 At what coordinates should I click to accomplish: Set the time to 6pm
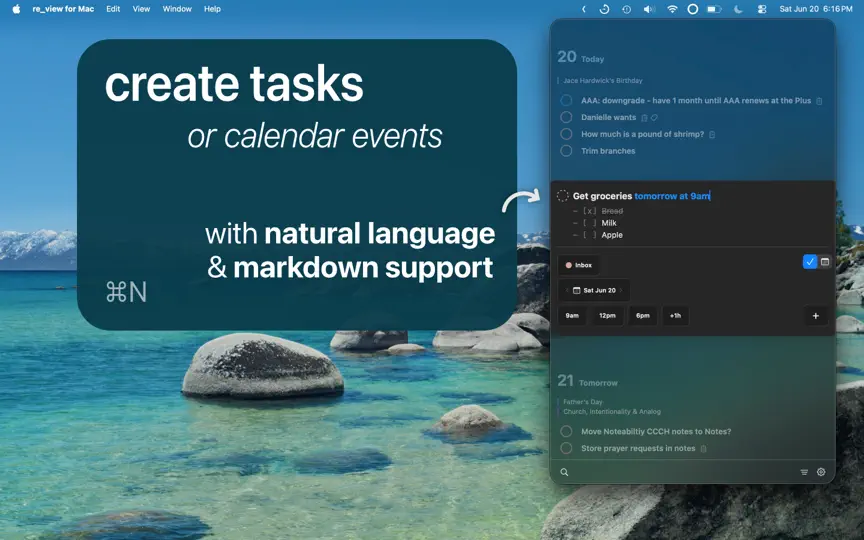click(642, 316)
